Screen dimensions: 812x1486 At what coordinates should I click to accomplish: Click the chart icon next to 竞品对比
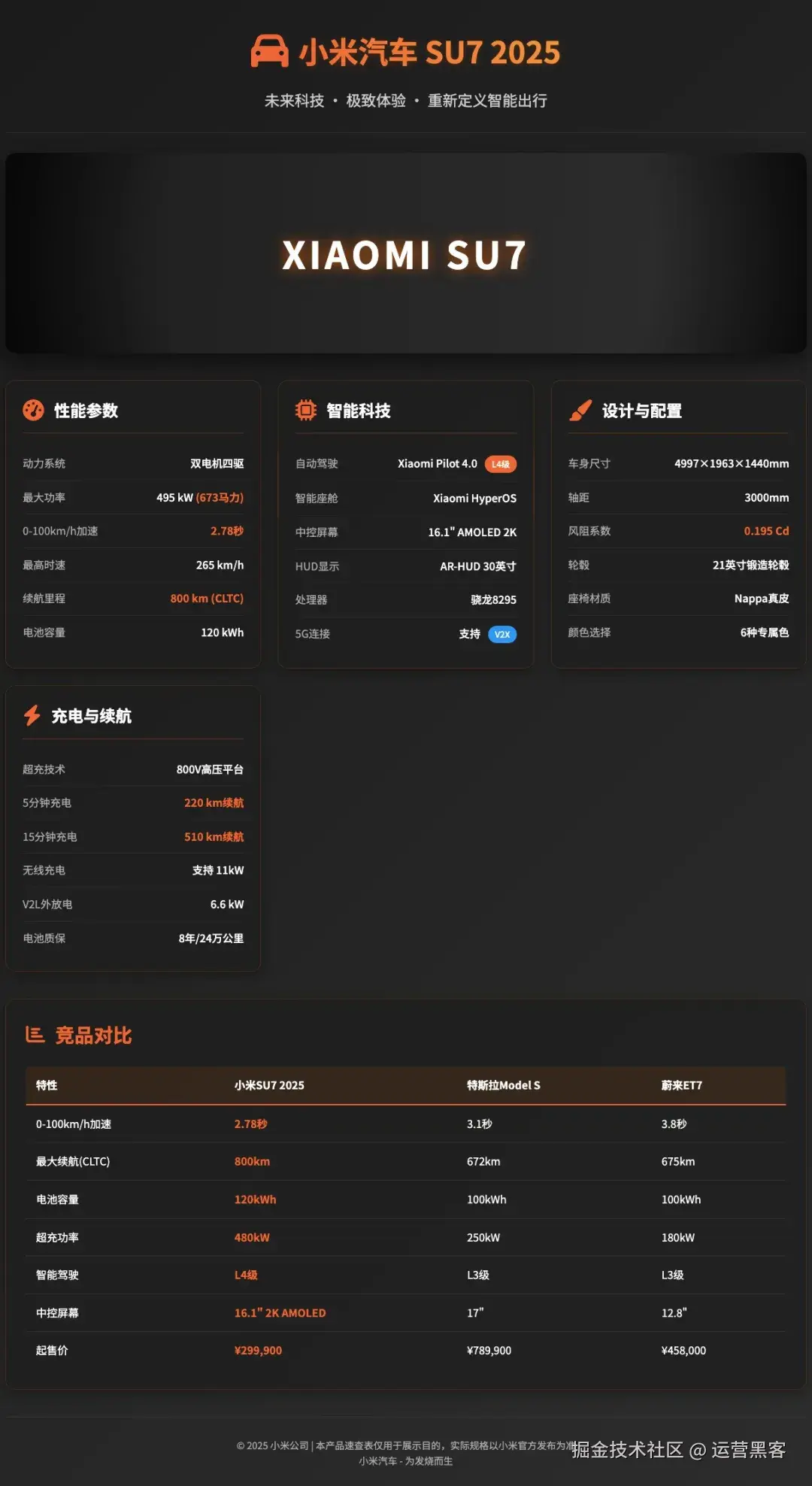coord(35,1035)
